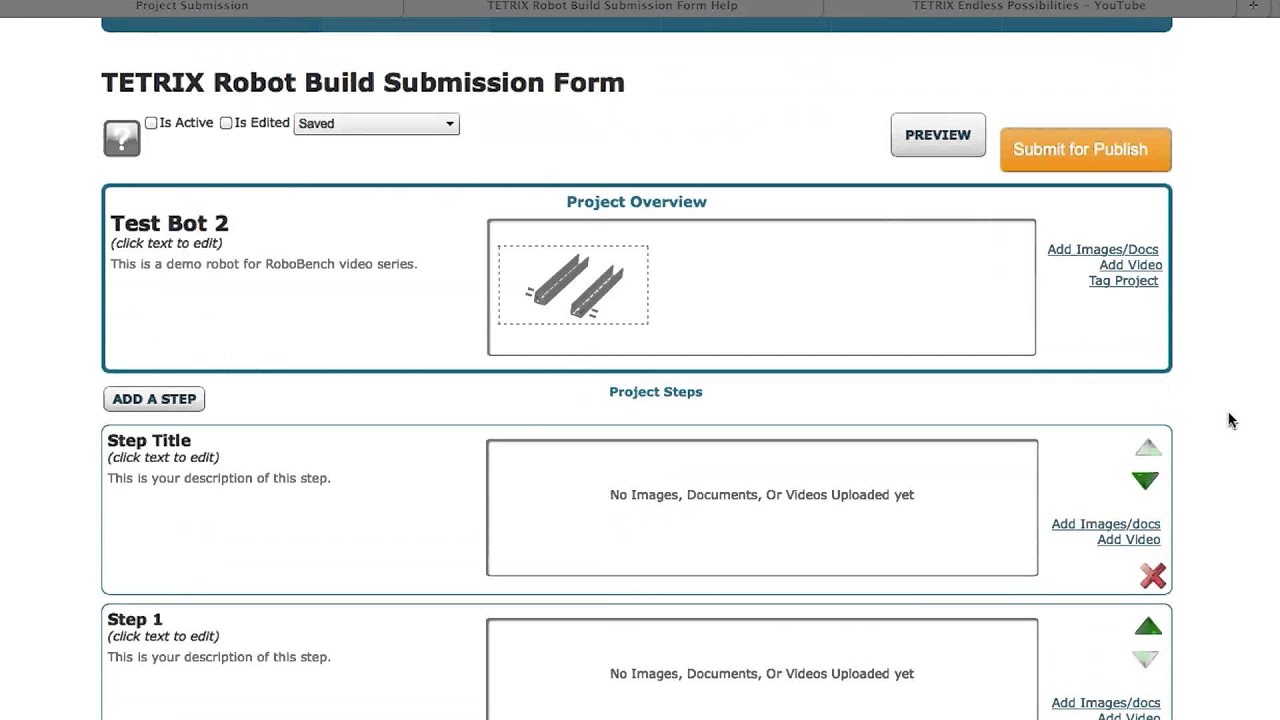
Task: Click the question mark help icon
Action: tap(122, 138)
